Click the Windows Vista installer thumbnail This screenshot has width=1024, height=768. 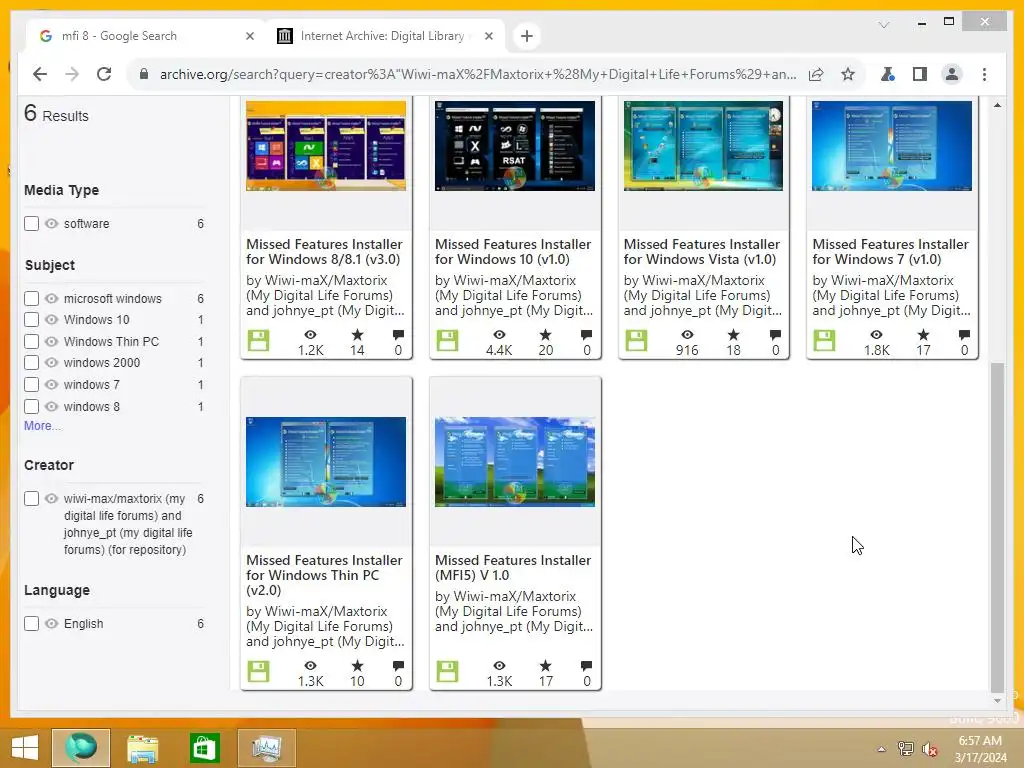click(703, 146)
